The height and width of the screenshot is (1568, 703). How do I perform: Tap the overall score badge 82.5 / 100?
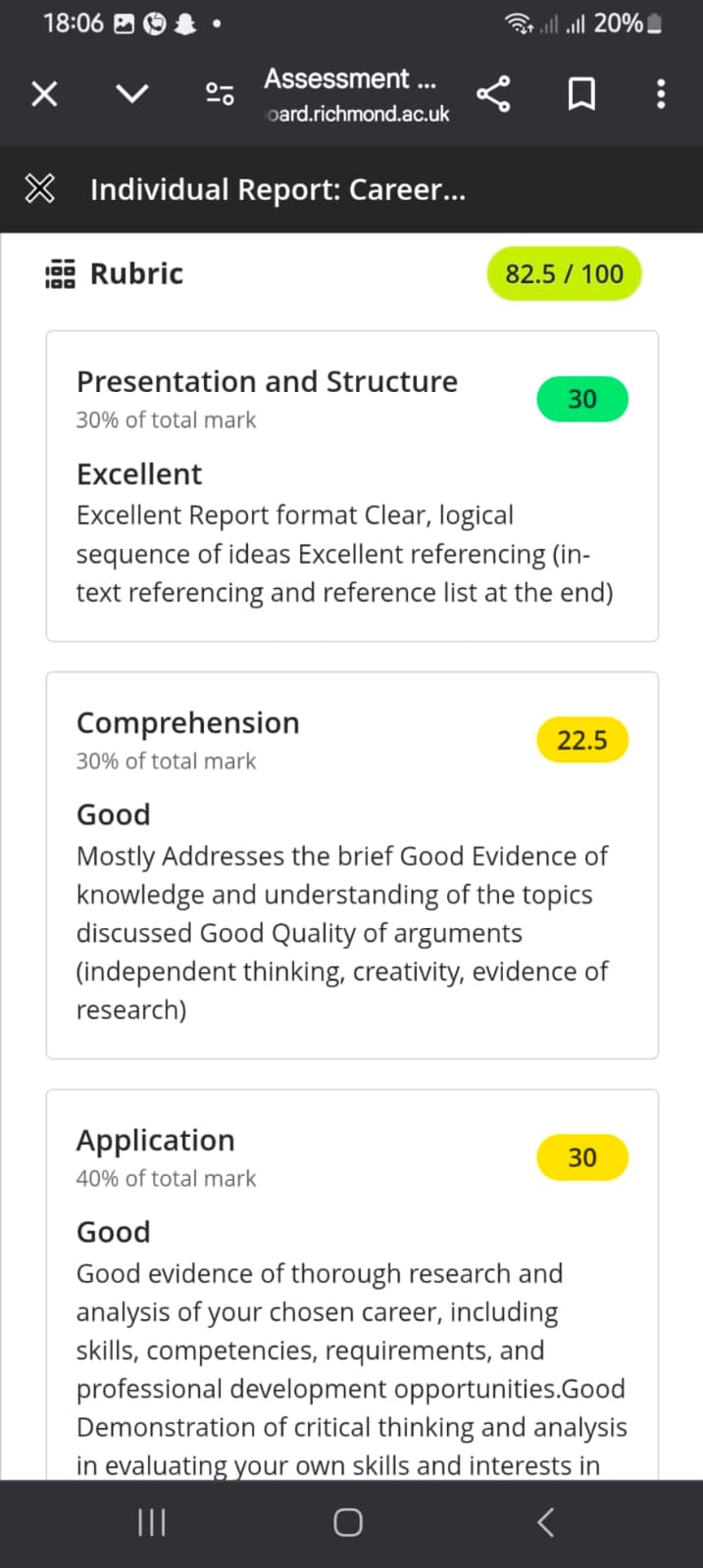(564, 273)
